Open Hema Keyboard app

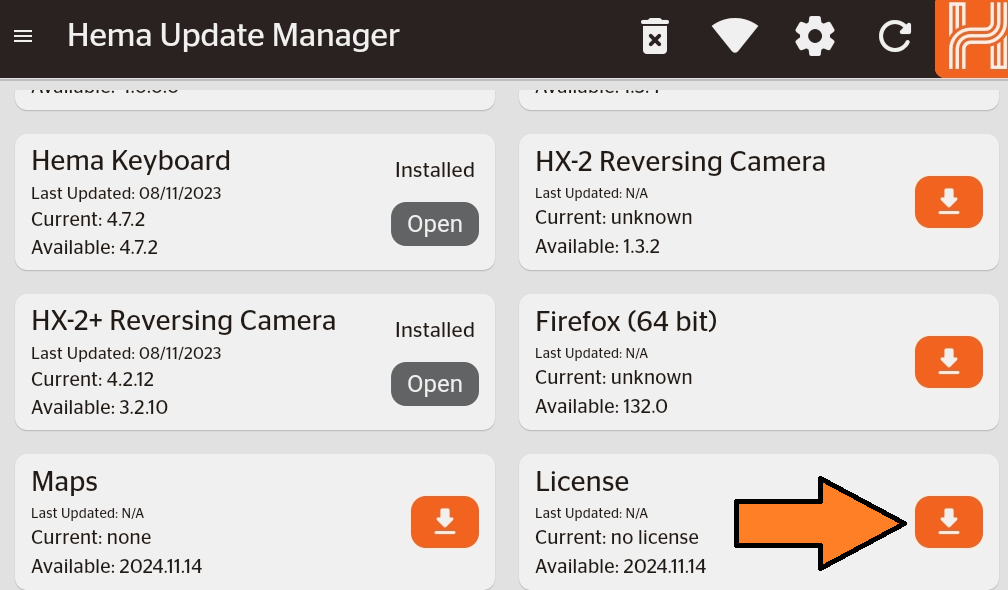coord(435,224)
